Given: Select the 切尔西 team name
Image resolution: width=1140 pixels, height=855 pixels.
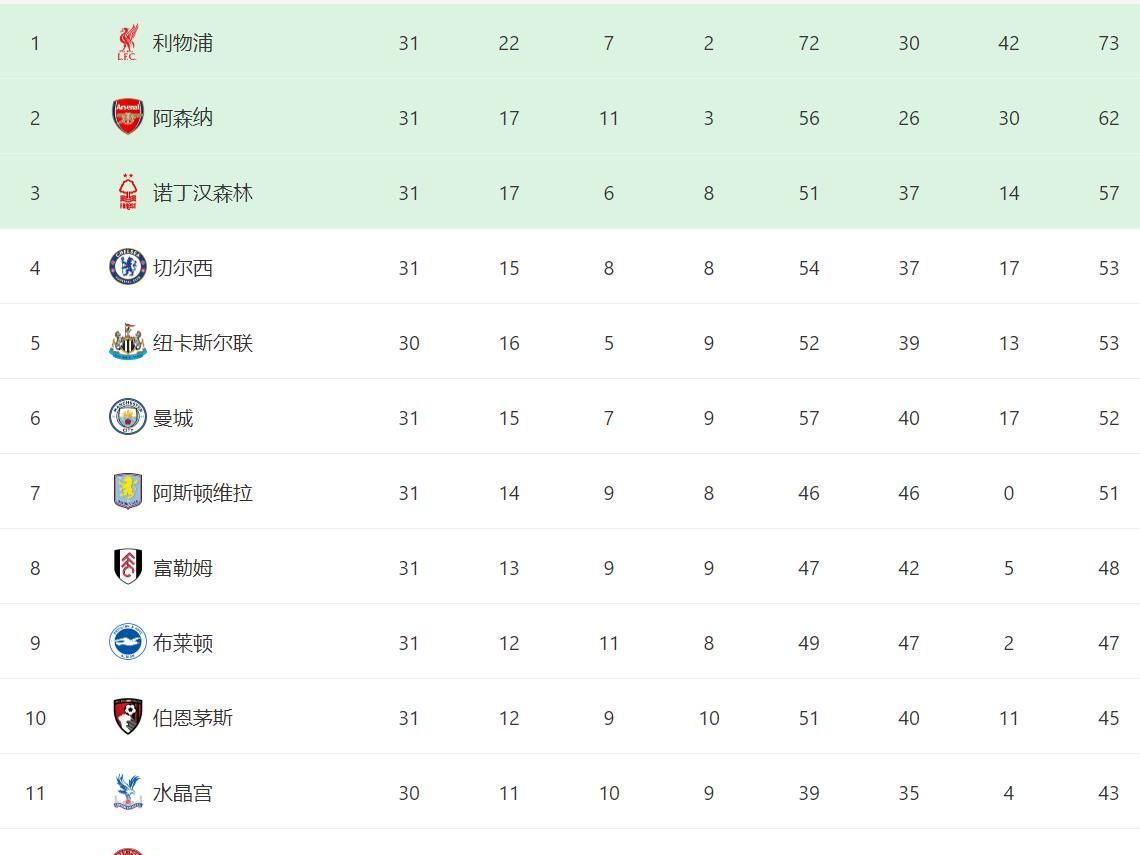Looking at the screenshot, I should click(182, 268).
